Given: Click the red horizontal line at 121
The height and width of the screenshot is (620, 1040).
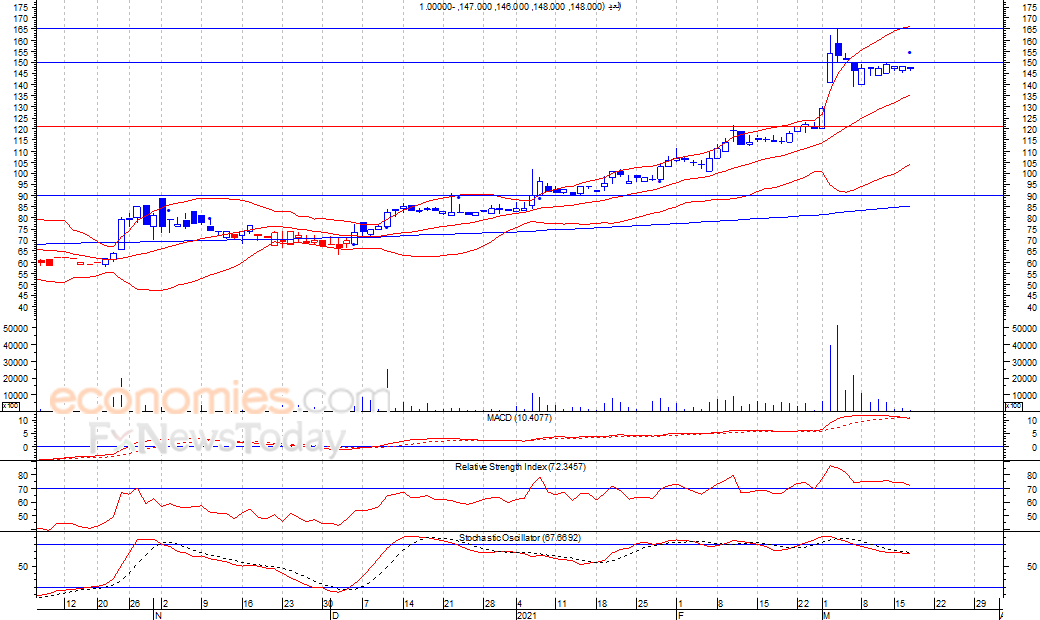Looking at the screenshot, I should point(520,126).
